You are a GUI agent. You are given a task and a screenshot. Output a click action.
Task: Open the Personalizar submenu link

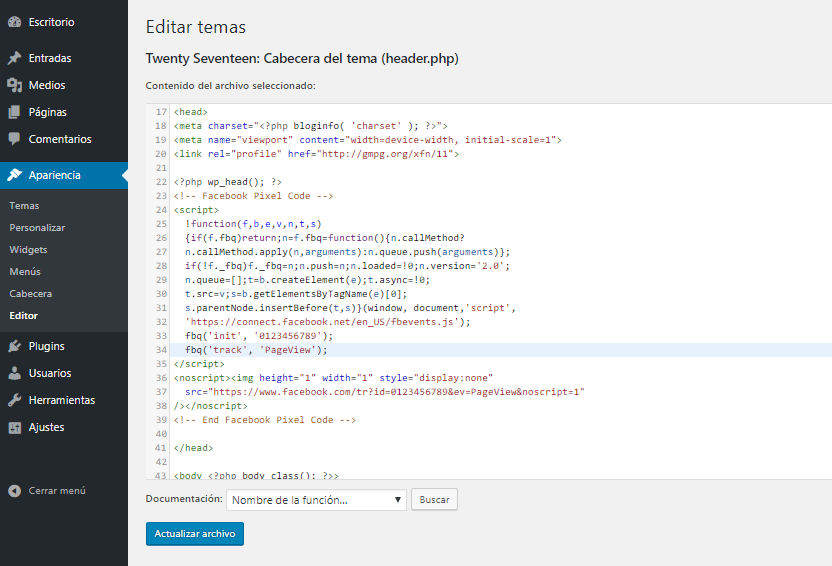pos(37,228)
